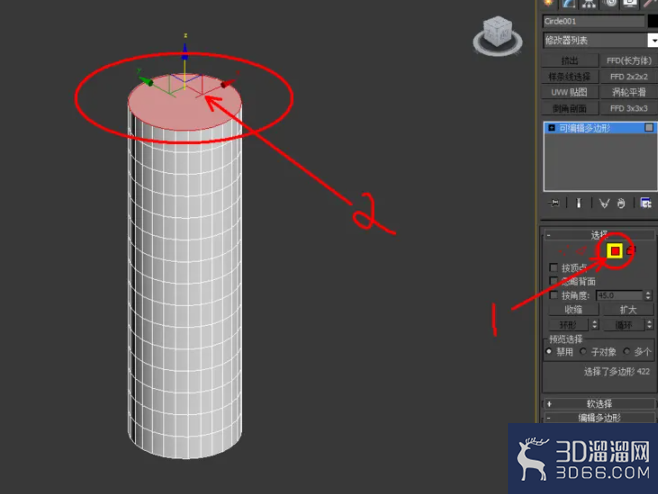Collapse the 编辑多边形 rollout
Viewport: 658px width, 494px height.
pos(599,418)
